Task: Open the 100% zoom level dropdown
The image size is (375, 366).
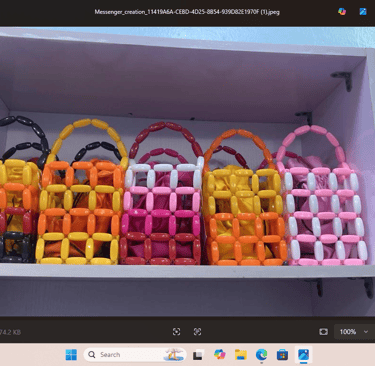Action: tap(354, 332)
